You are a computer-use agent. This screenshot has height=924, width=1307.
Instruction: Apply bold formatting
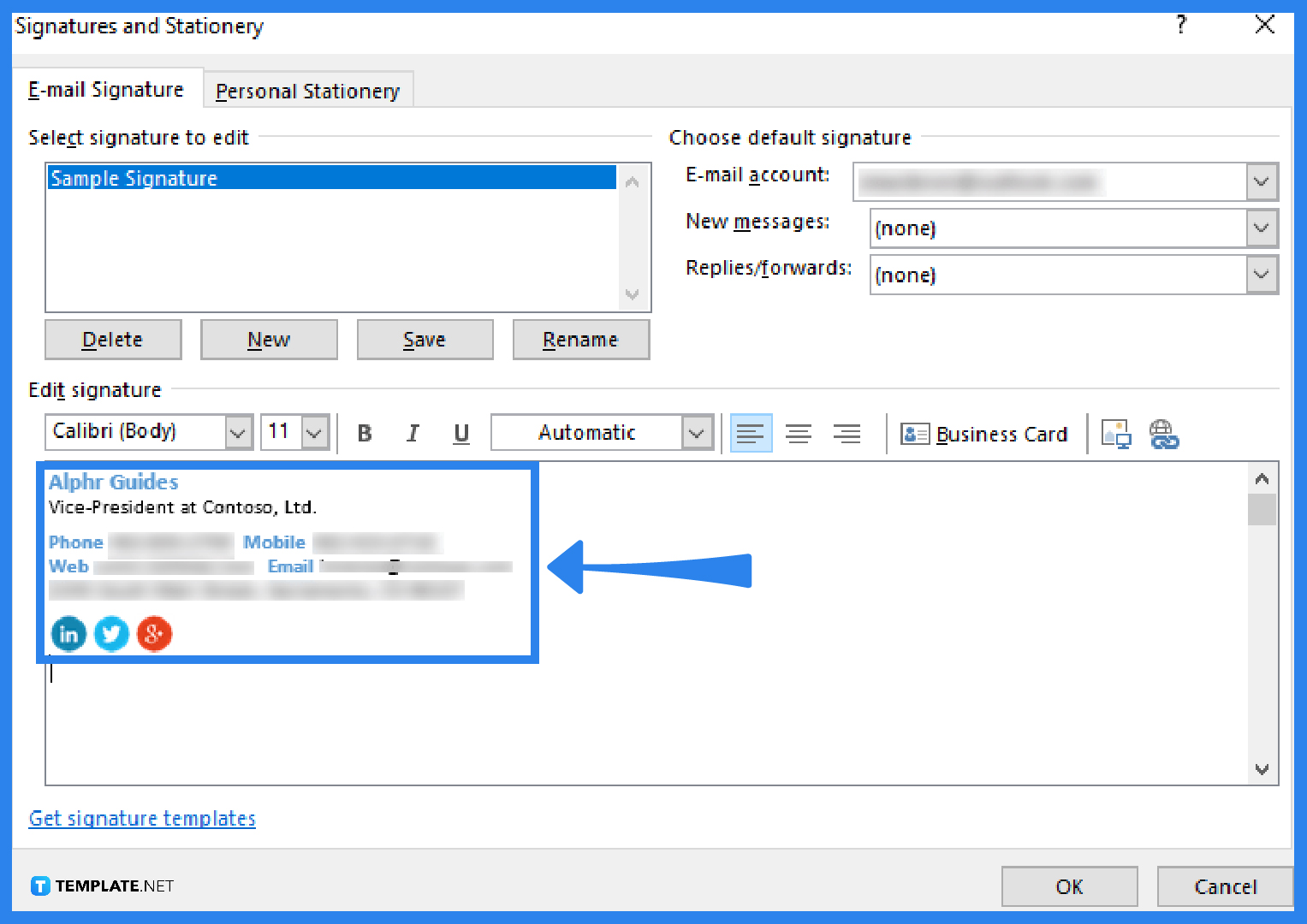pos(365,433)
